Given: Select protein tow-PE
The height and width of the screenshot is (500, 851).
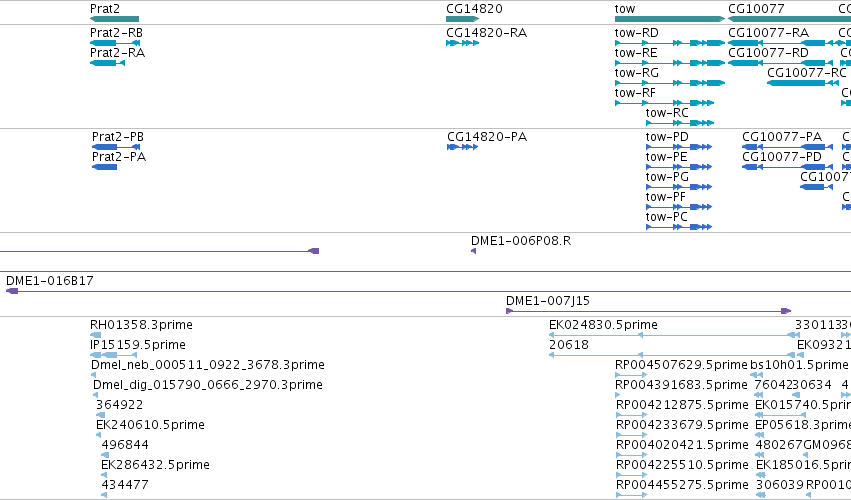Looking at the screenshot, I should click(666, 157).
